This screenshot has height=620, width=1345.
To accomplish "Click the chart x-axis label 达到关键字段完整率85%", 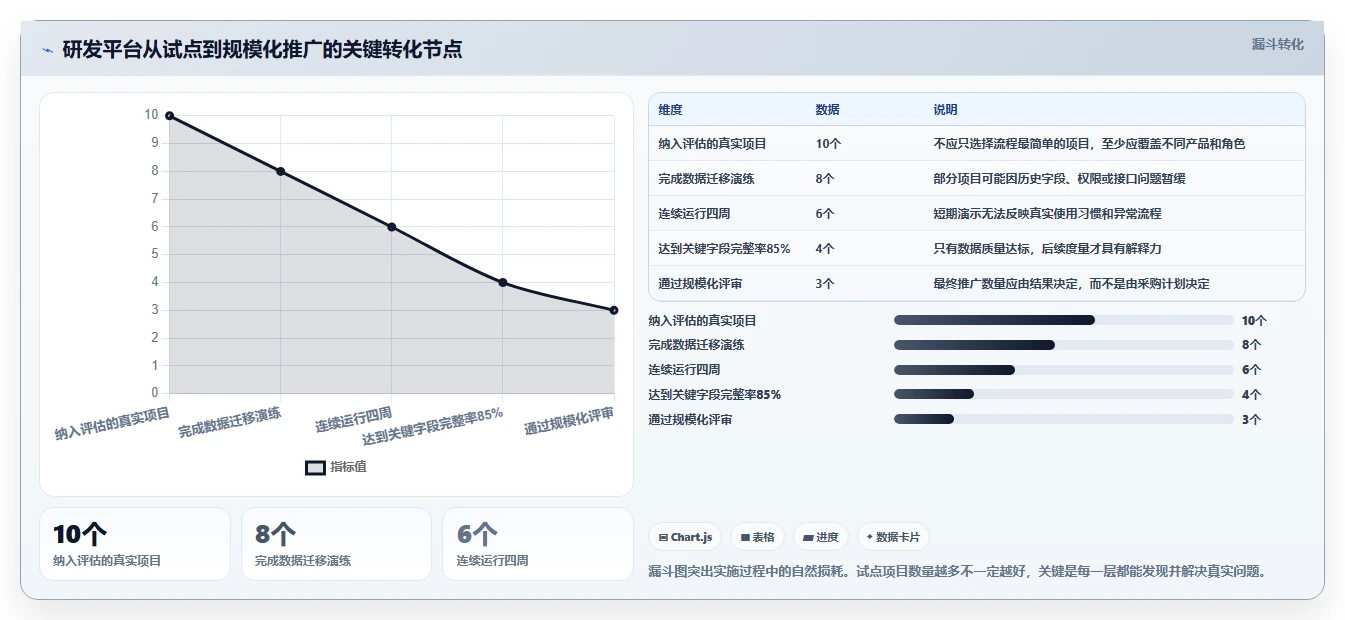I will coord(432,425).
